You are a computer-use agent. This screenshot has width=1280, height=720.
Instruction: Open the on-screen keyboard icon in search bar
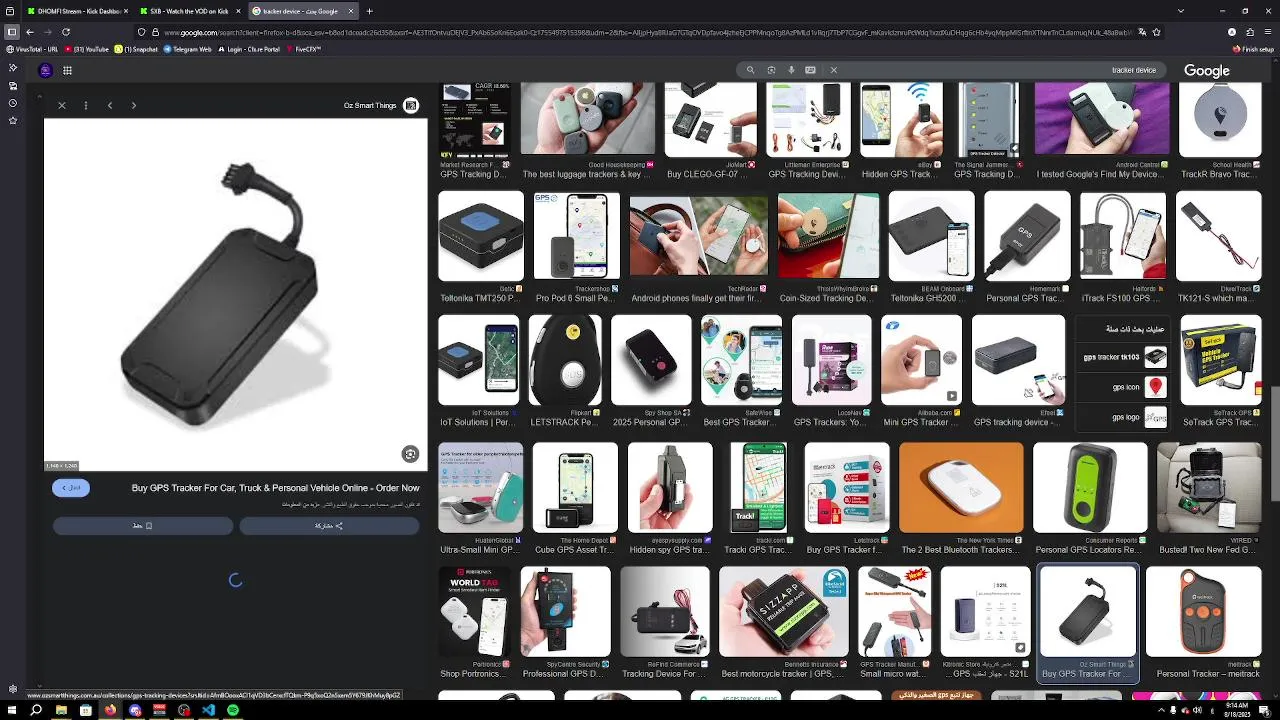point(810,70)
